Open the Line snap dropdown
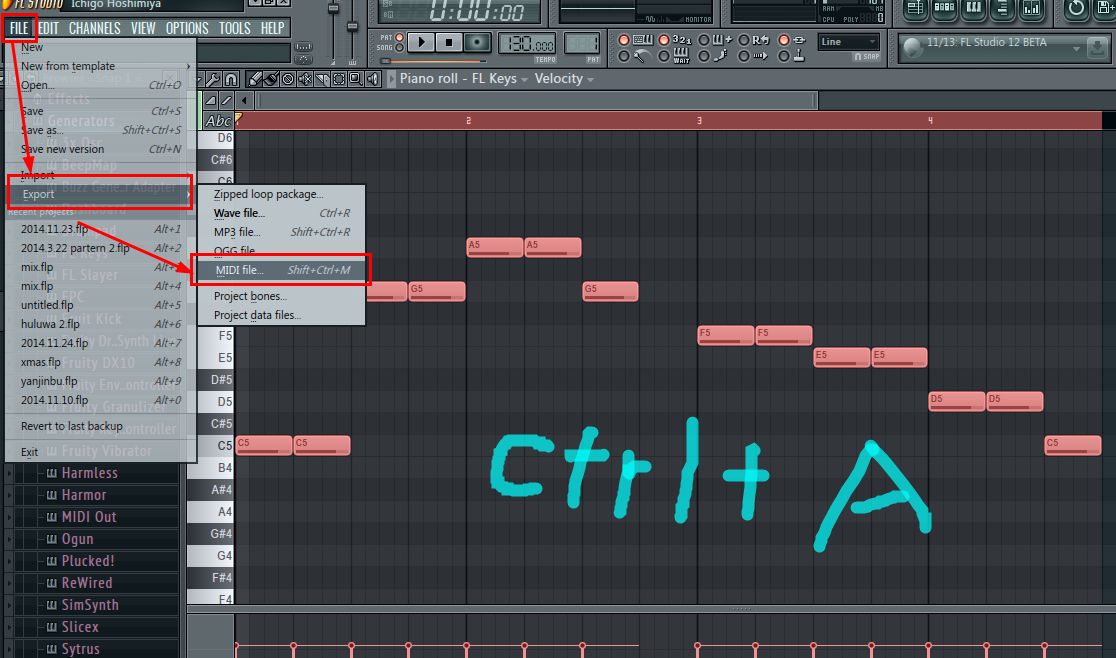This screenshot has height=658, width=1116. click(x=848, y=42)
